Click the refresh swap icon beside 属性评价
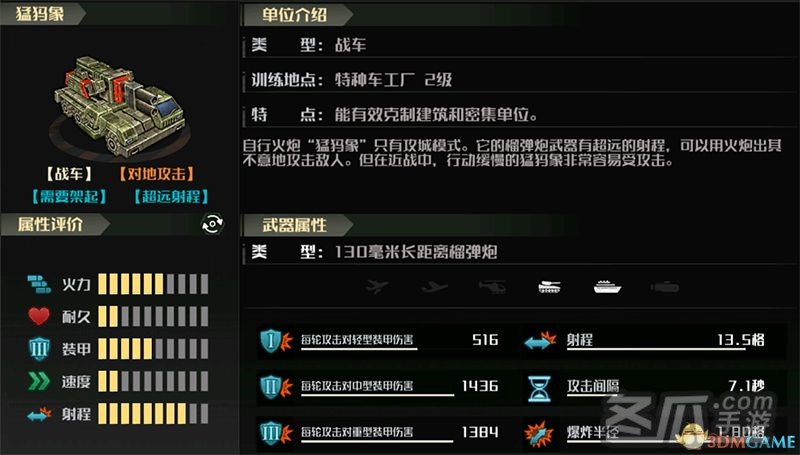Screen dimensions: 800x455 pyautogui.click(x=213, y=224)
